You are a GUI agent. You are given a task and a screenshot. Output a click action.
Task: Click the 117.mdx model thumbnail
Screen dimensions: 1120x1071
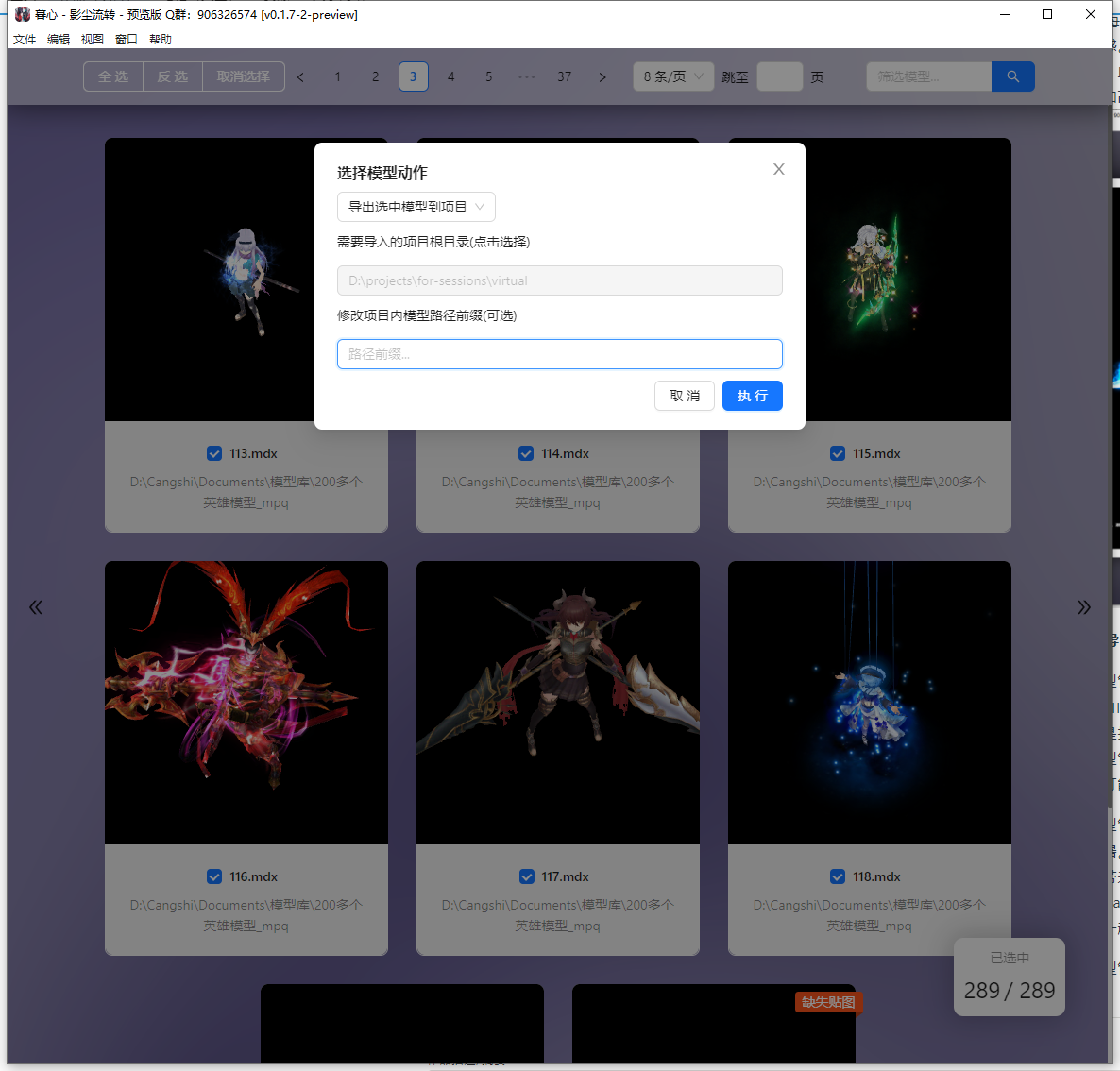coord(558,703)
